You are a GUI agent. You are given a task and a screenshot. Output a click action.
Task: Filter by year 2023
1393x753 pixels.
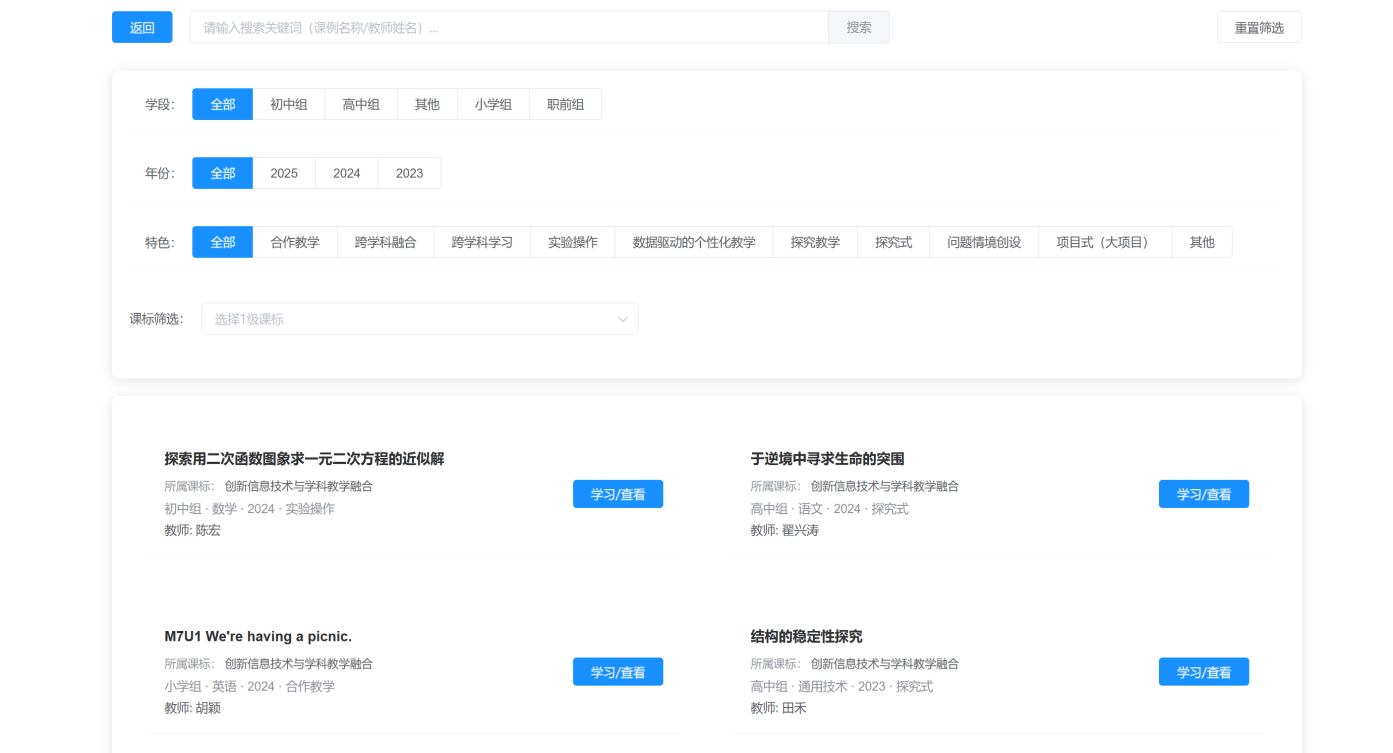tap(409, 173)
